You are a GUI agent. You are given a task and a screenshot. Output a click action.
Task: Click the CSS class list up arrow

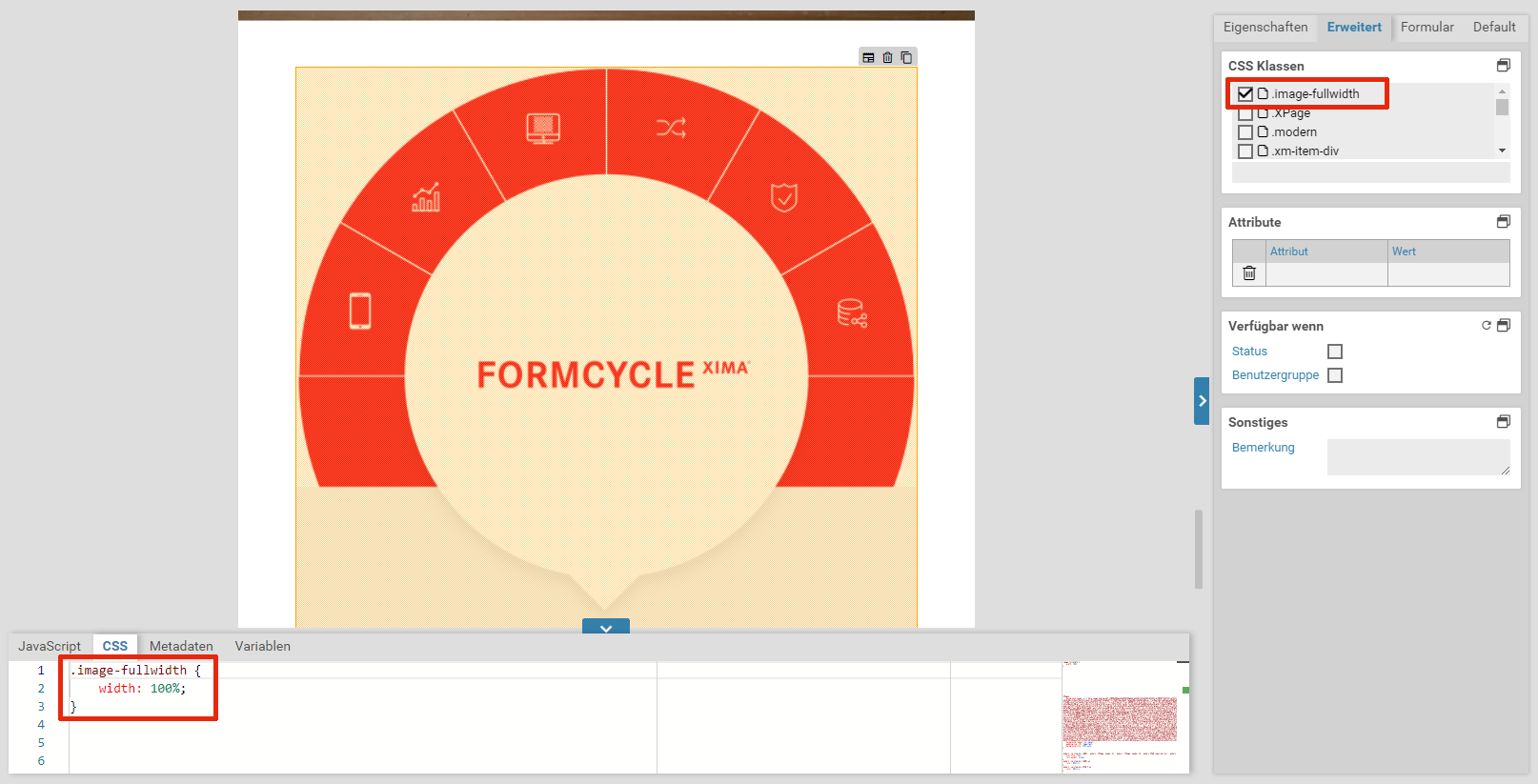[1503, 91]
